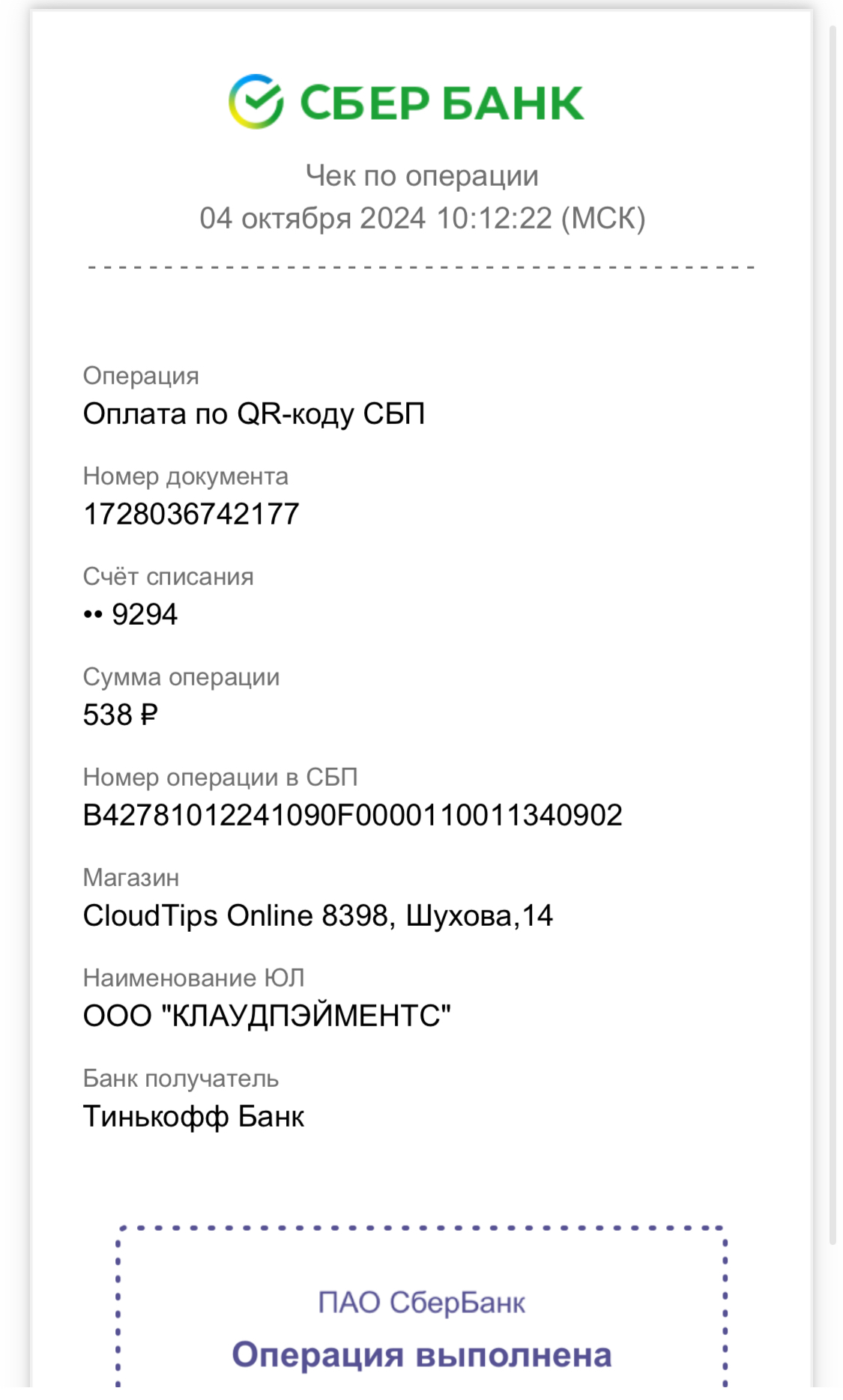Click the СБЕР БАНК header wordmark
Image resolution: width=843 pixels, height=1400 pixels.
[441, 103]
